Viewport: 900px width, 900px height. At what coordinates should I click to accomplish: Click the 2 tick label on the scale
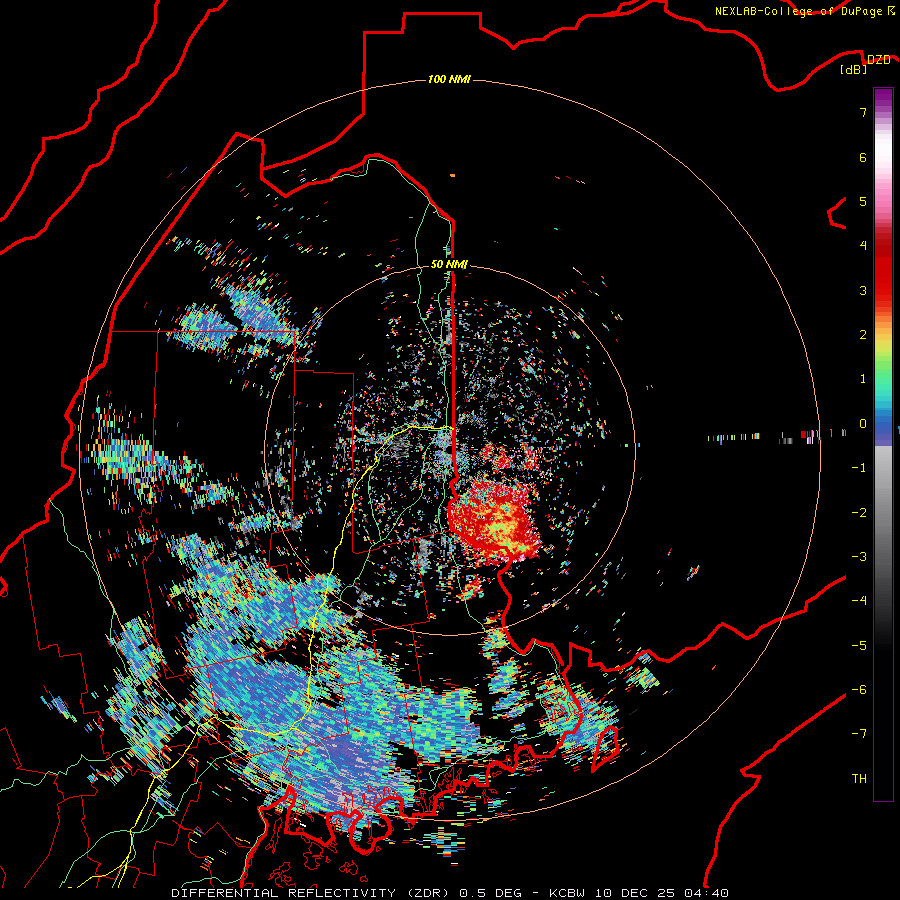863,335
